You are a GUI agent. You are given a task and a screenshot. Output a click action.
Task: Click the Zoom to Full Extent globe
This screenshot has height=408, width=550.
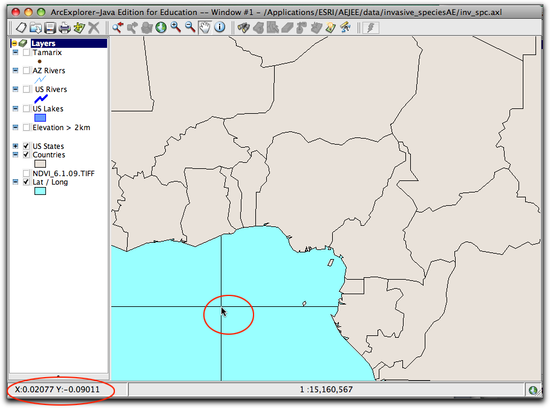coord(161,27)
